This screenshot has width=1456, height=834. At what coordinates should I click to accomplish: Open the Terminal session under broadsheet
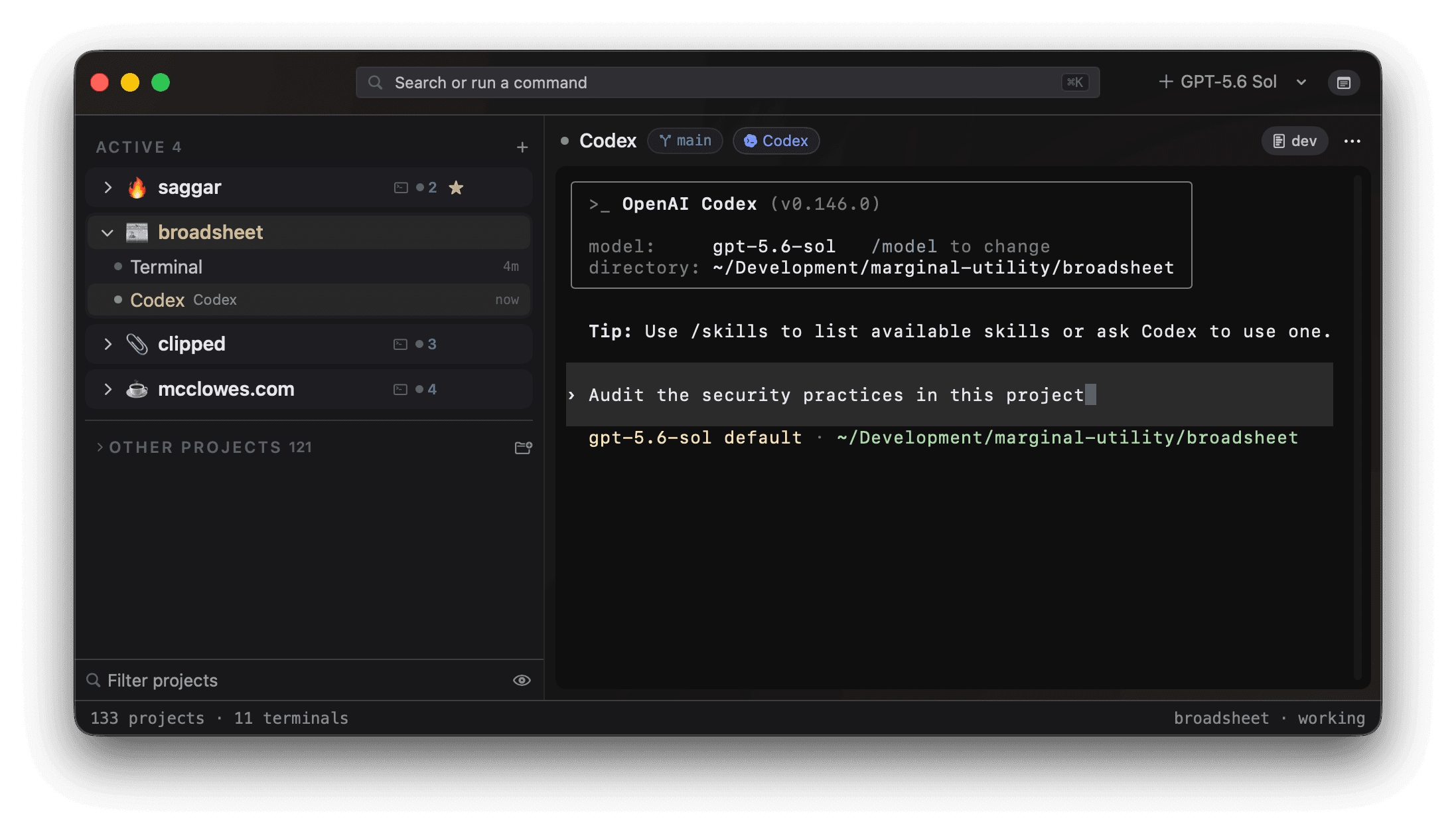tap(309, 267)
